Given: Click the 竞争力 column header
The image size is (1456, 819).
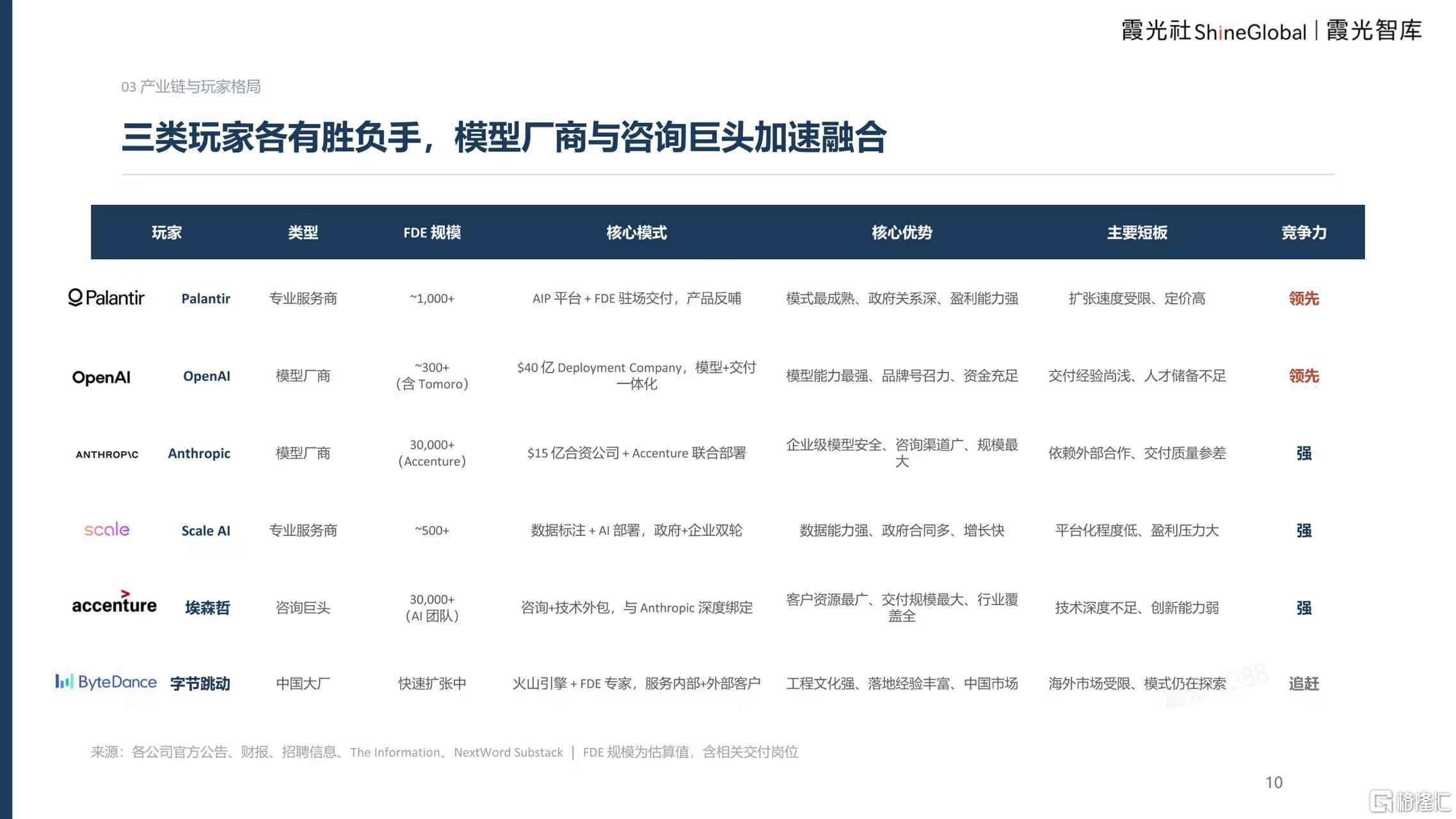Looking at the screenshot, I should point(1304,232).
